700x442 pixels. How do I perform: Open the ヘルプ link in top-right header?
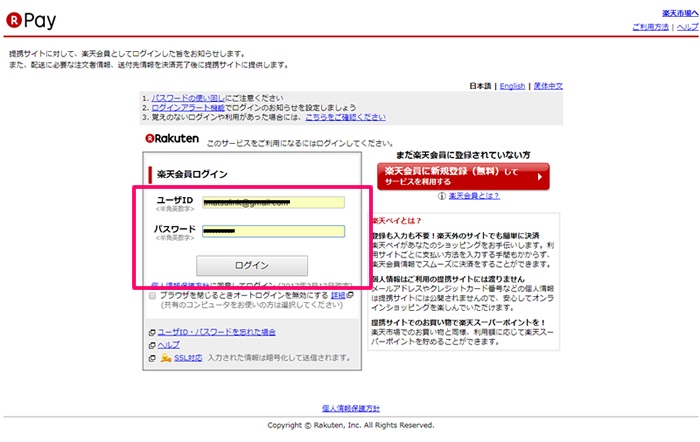[x=688, y=27]
